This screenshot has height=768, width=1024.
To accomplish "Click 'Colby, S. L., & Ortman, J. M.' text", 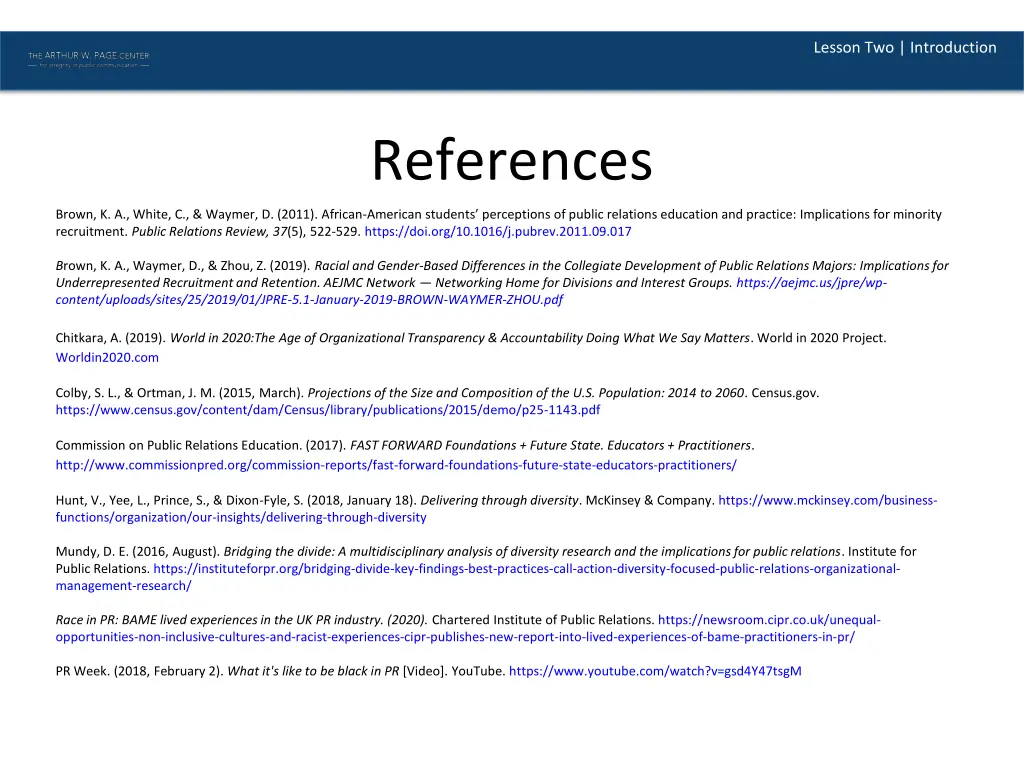I will 135,392.
